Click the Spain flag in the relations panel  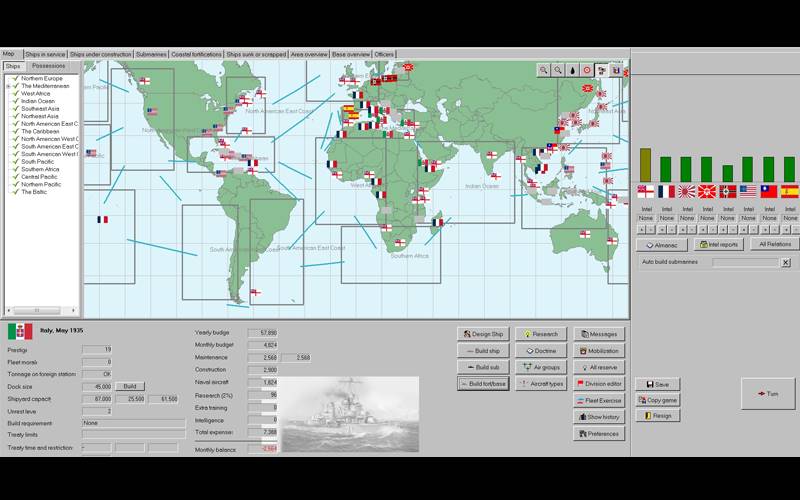789,190
